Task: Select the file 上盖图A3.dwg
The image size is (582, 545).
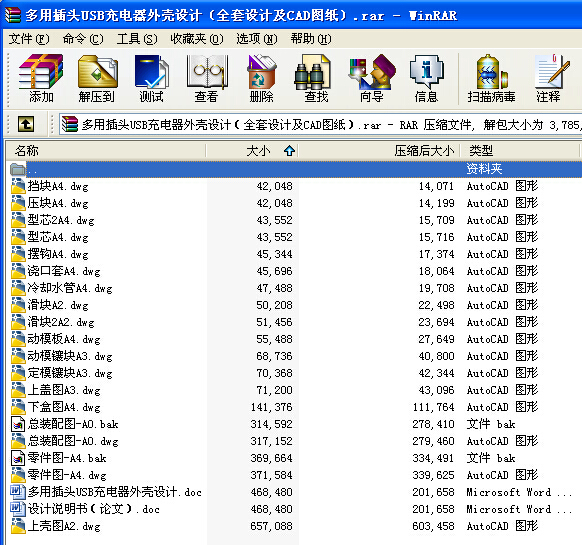Action: pyautogui.click(x=64, y=390)
